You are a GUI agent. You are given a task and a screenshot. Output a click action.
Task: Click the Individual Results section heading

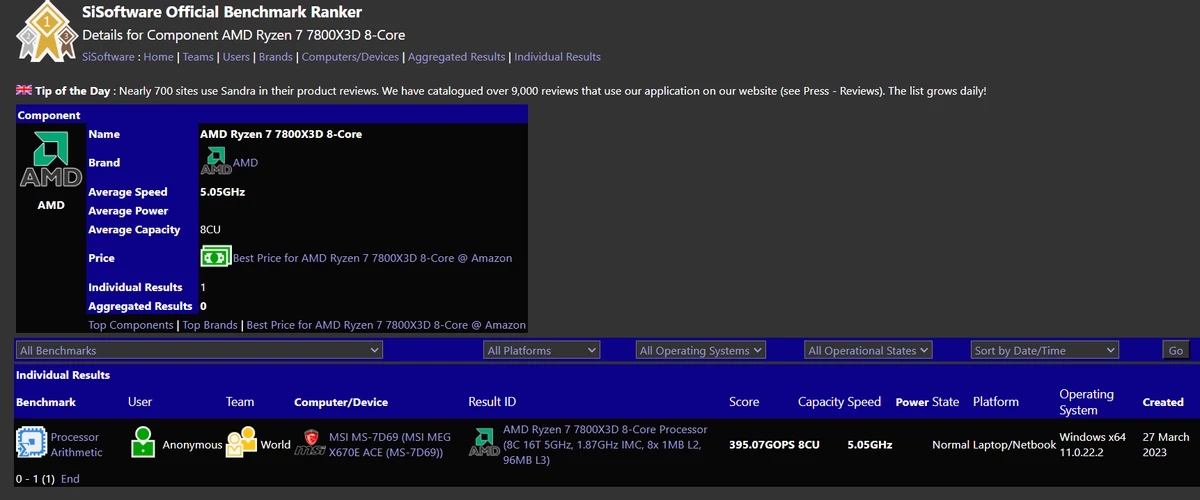pos(63,375)
